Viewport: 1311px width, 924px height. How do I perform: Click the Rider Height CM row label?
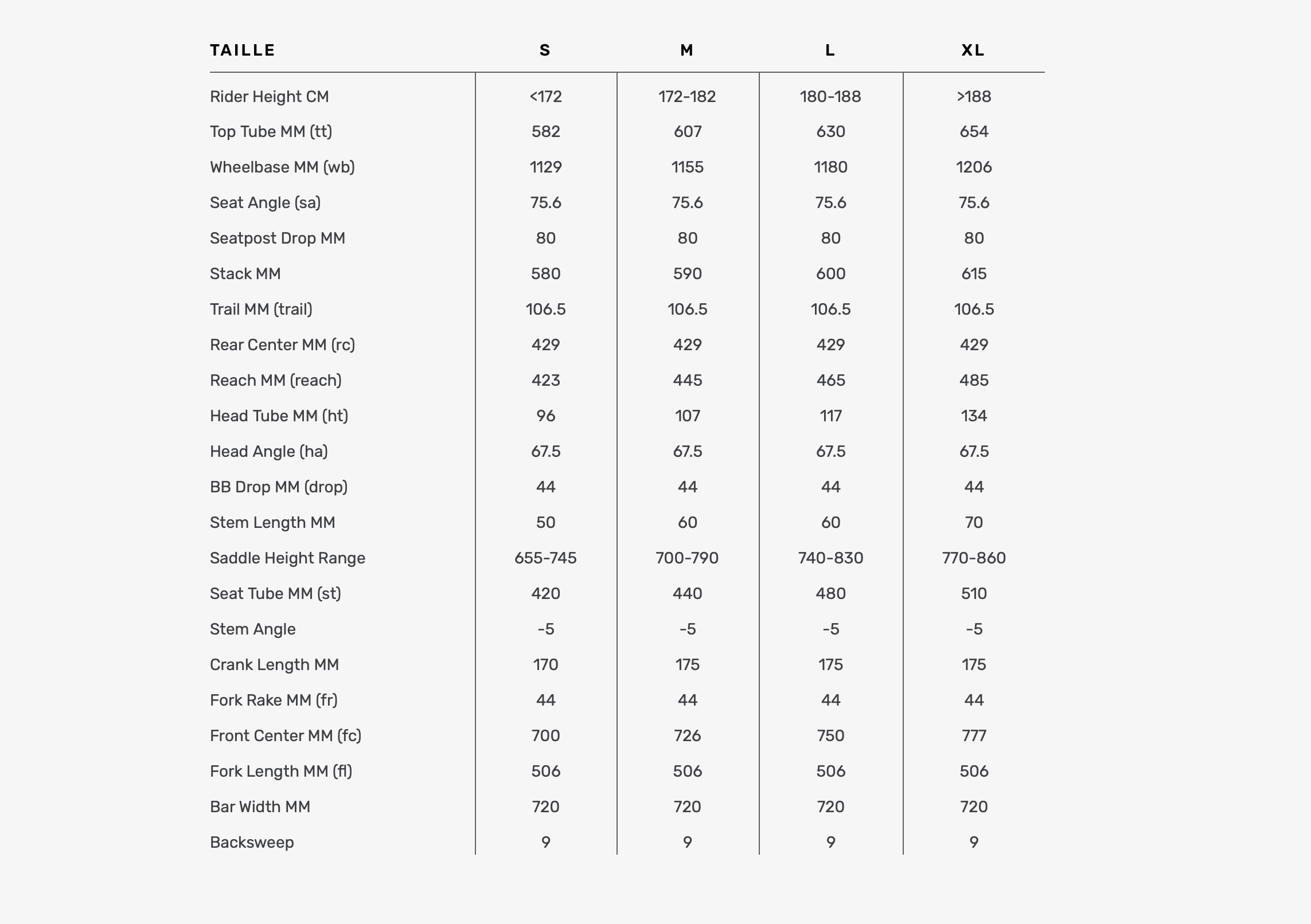(270, 97)
